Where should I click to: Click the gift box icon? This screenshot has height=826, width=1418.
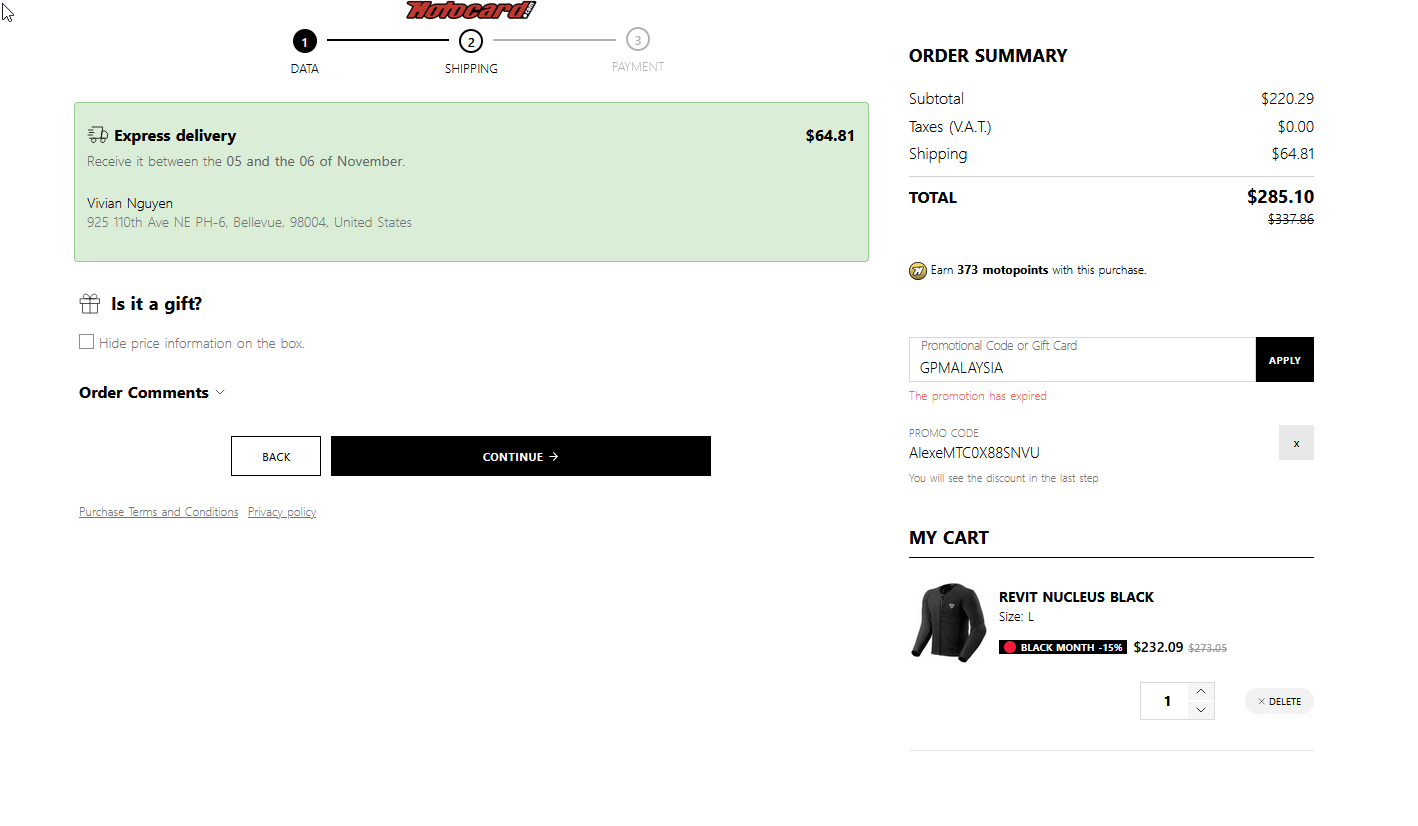point(90,304)
